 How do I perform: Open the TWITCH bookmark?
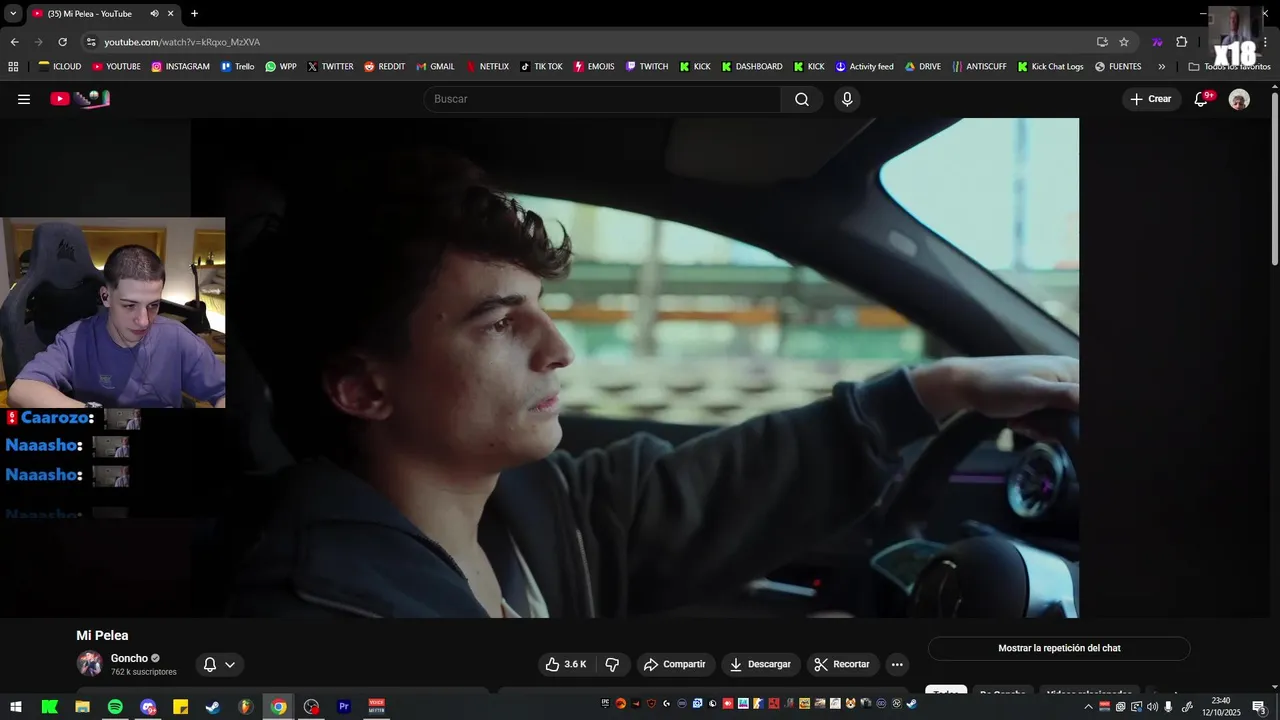pyautogui.click(x=647, y=67)
